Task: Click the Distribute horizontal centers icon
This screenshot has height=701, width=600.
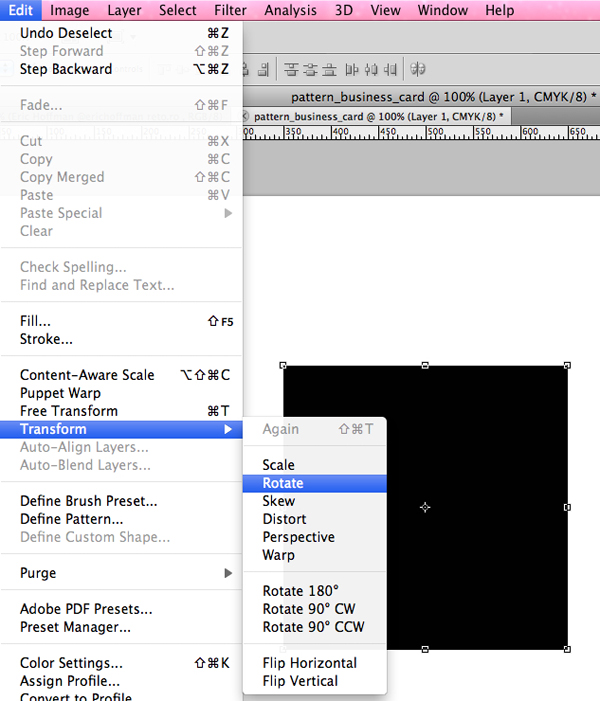Action: 371,69
